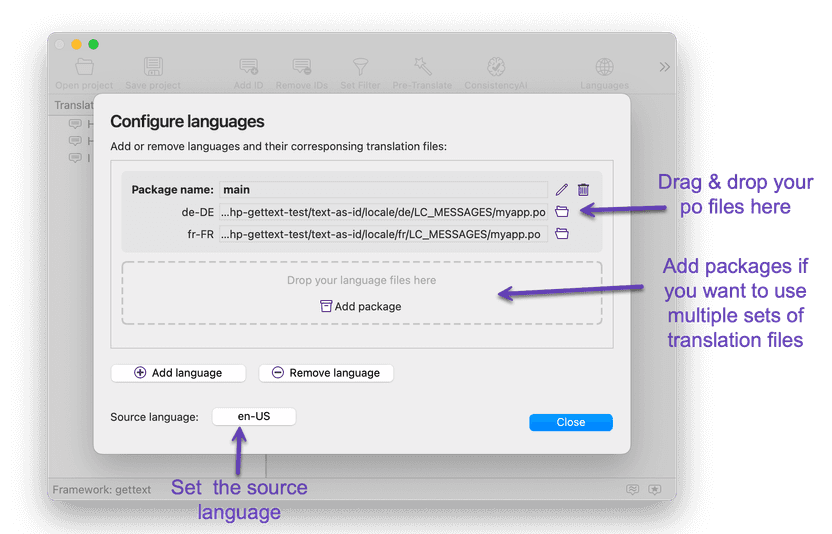This screenshot has height=534, width=832.
Task: Delete the main package with trash icon
Action: pyautogui.click(x=583, y=190)
